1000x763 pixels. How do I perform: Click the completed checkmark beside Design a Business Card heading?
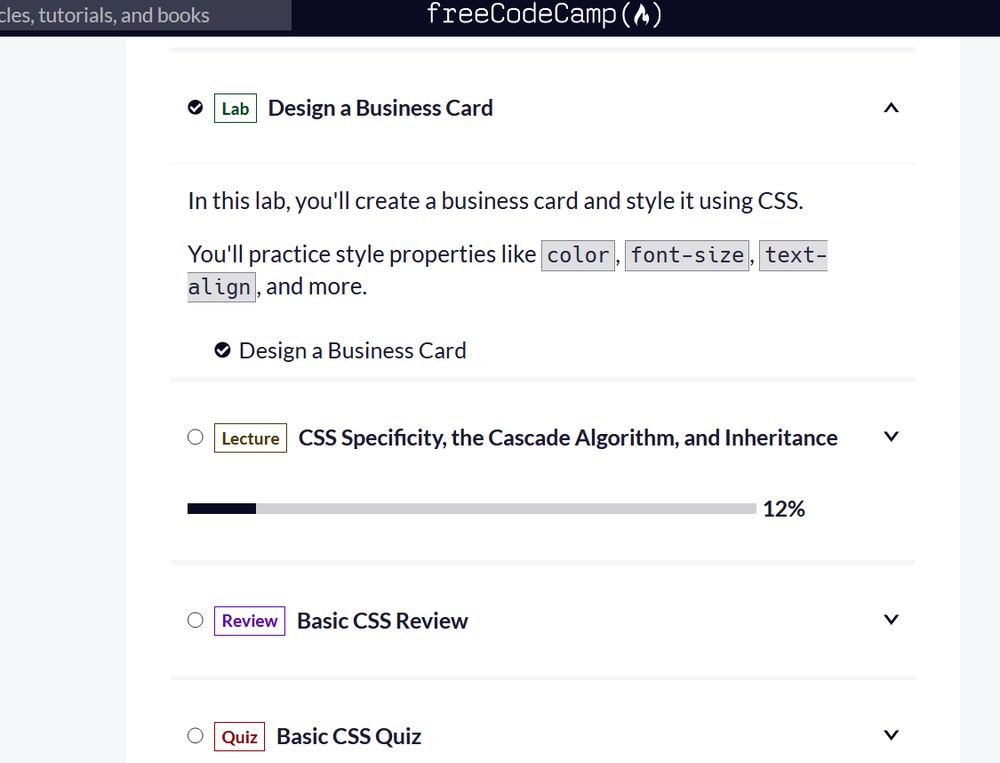(x=195, y=107)
